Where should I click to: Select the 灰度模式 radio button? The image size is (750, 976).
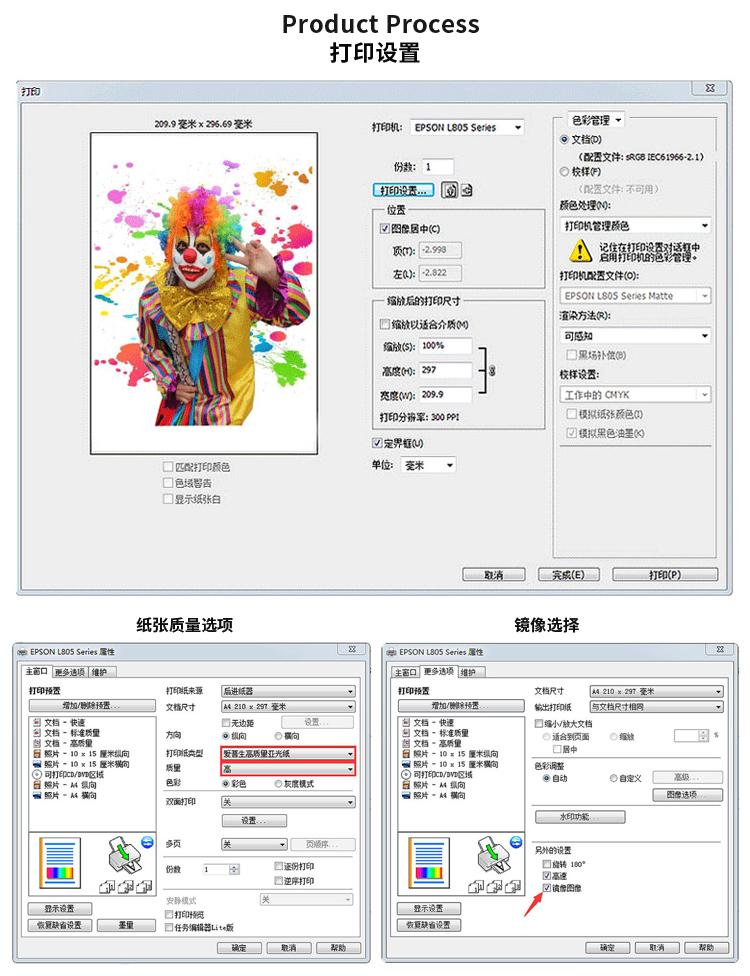[x=279, y=784]
